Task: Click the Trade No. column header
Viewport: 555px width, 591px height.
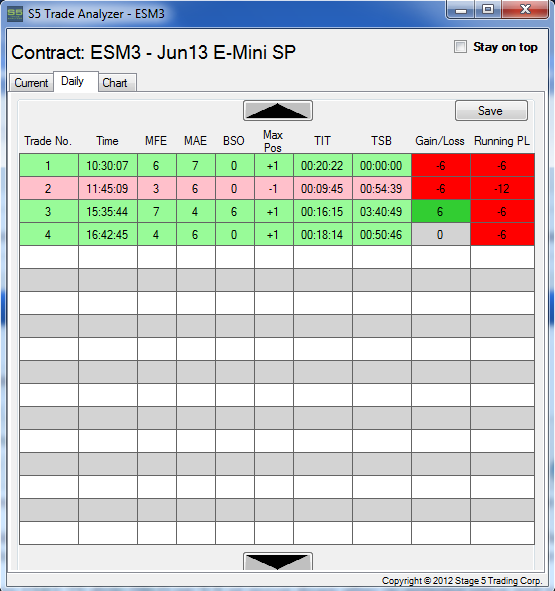Action: [48, 141]
